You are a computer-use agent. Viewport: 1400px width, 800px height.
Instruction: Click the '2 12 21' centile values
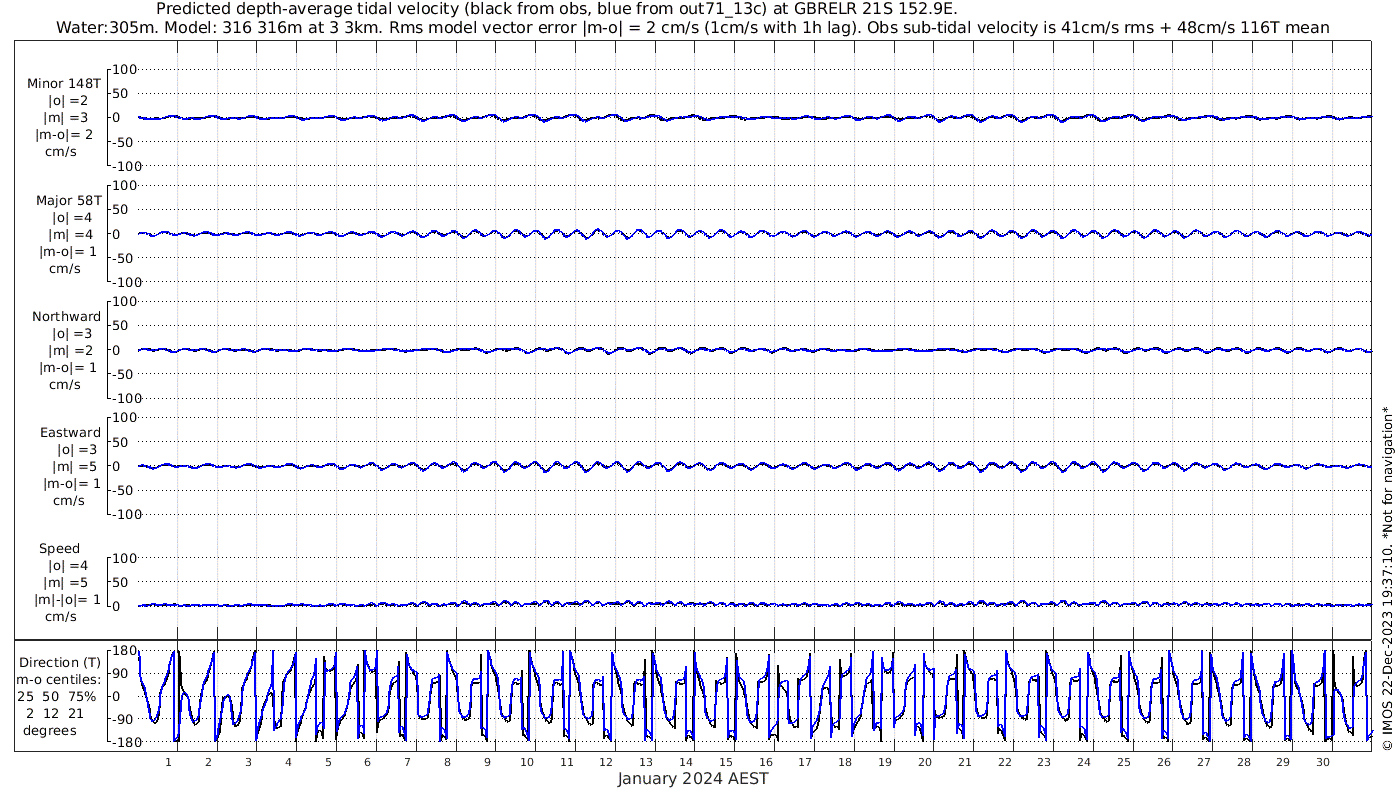coord(56,713)
